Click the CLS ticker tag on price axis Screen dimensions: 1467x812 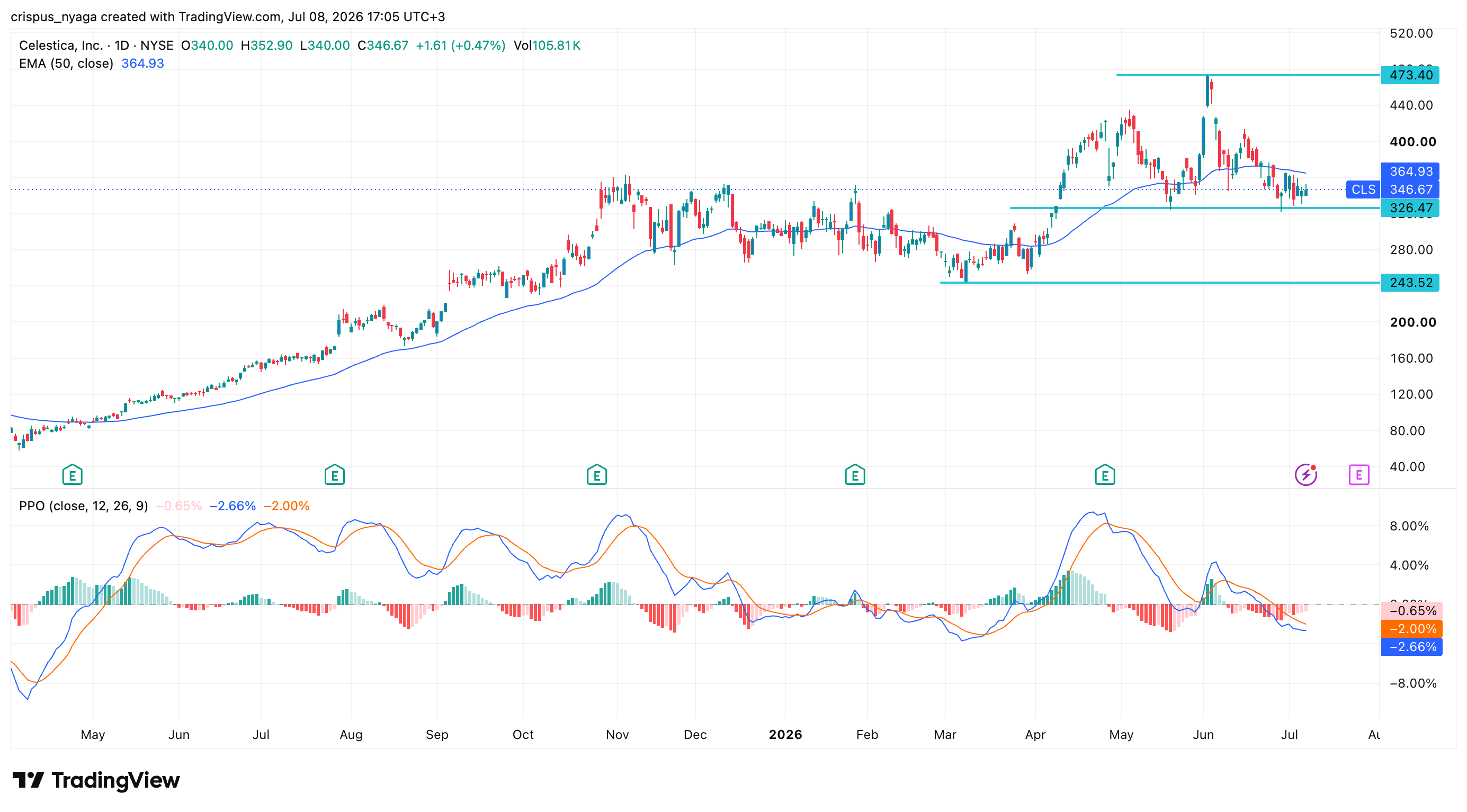pos(1363,190)
